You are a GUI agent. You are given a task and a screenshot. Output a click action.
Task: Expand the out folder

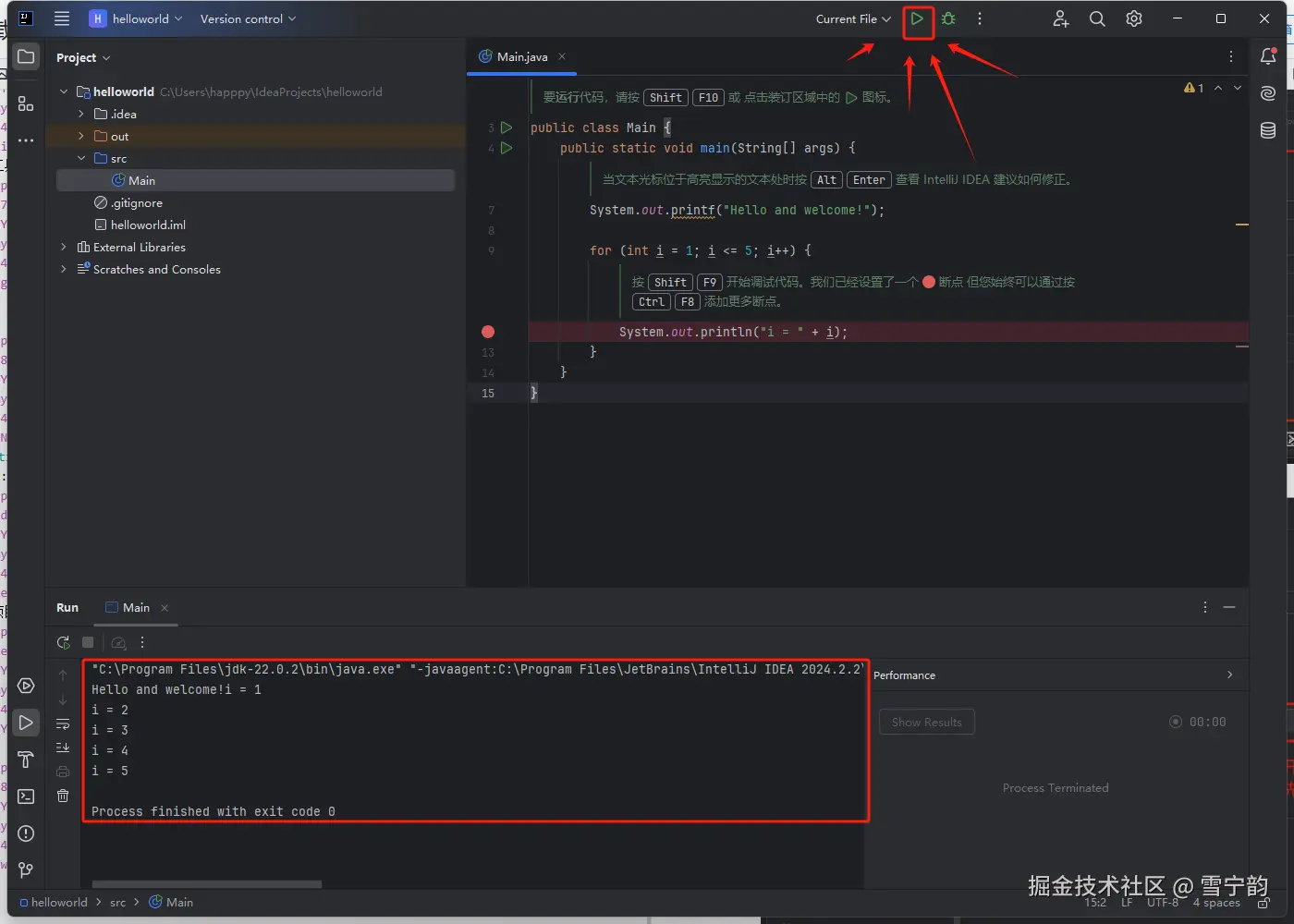click(x=81, y=136)
